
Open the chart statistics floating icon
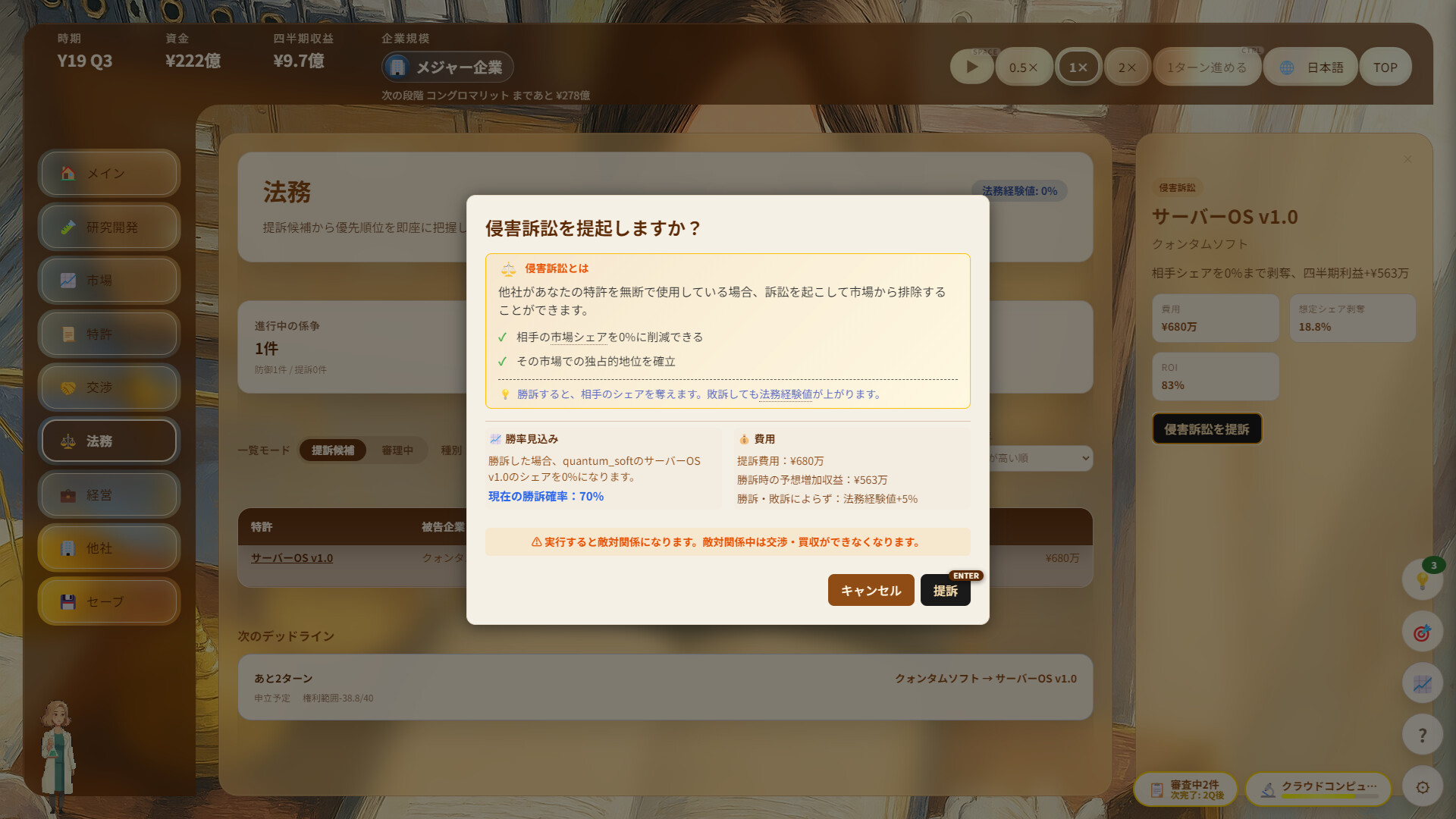click(x=1423, y=683)
